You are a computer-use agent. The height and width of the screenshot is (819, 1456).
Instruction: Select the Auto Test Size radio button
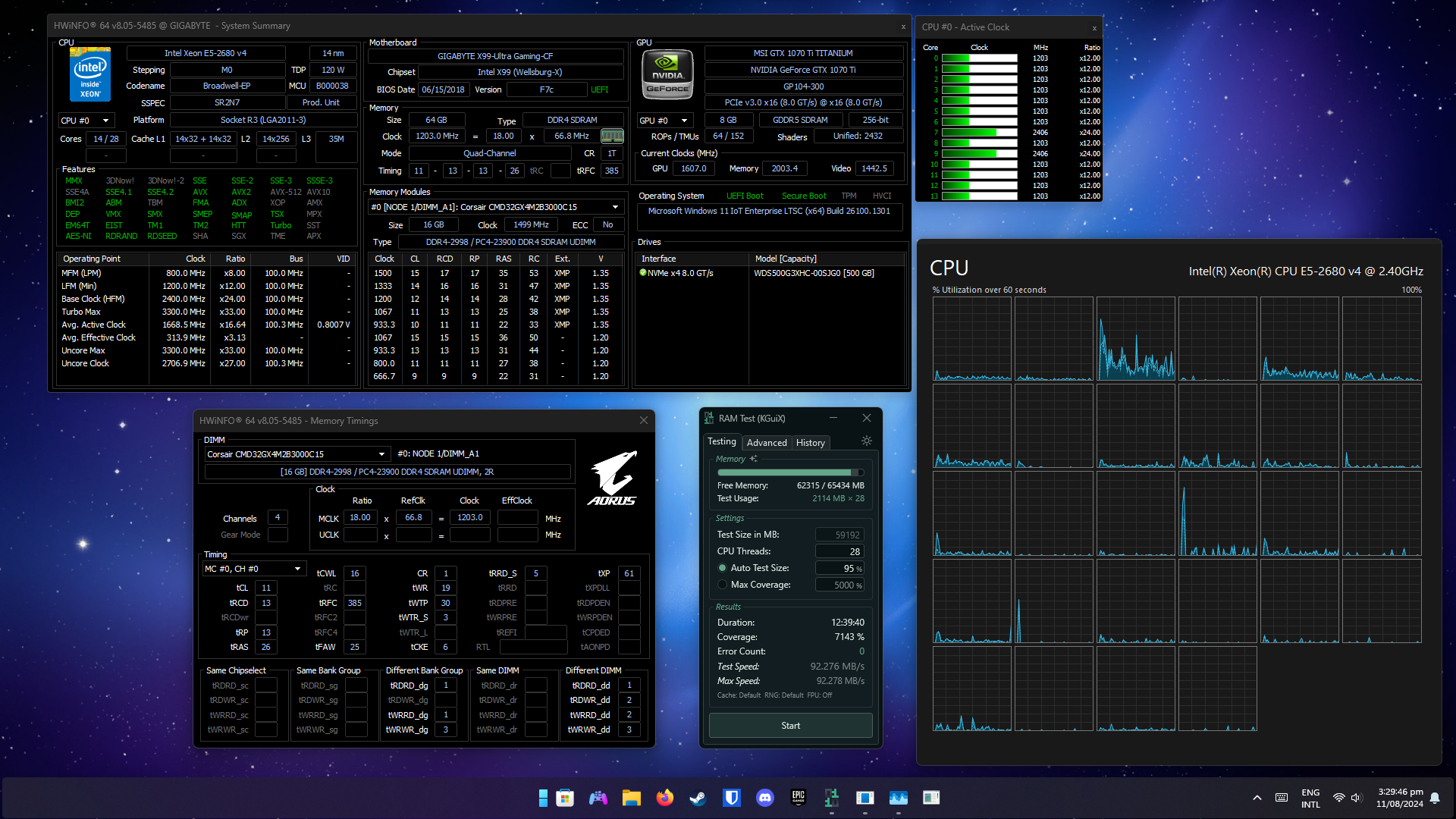[722, 568]
